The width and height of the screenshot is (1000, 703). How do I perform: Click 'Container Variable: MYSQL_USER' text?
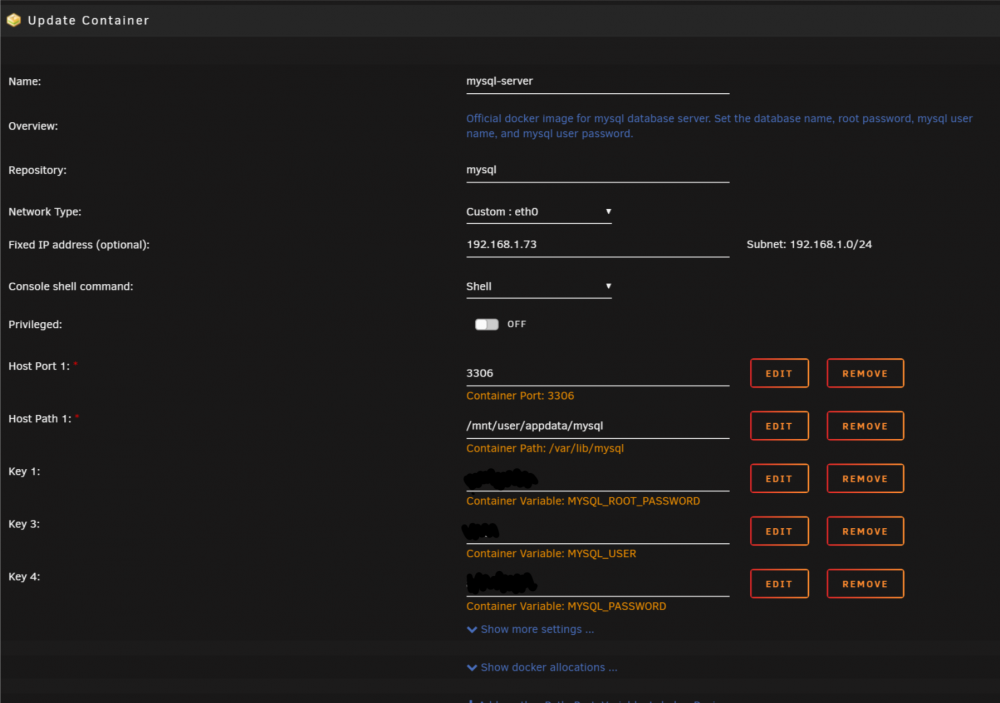551,554
